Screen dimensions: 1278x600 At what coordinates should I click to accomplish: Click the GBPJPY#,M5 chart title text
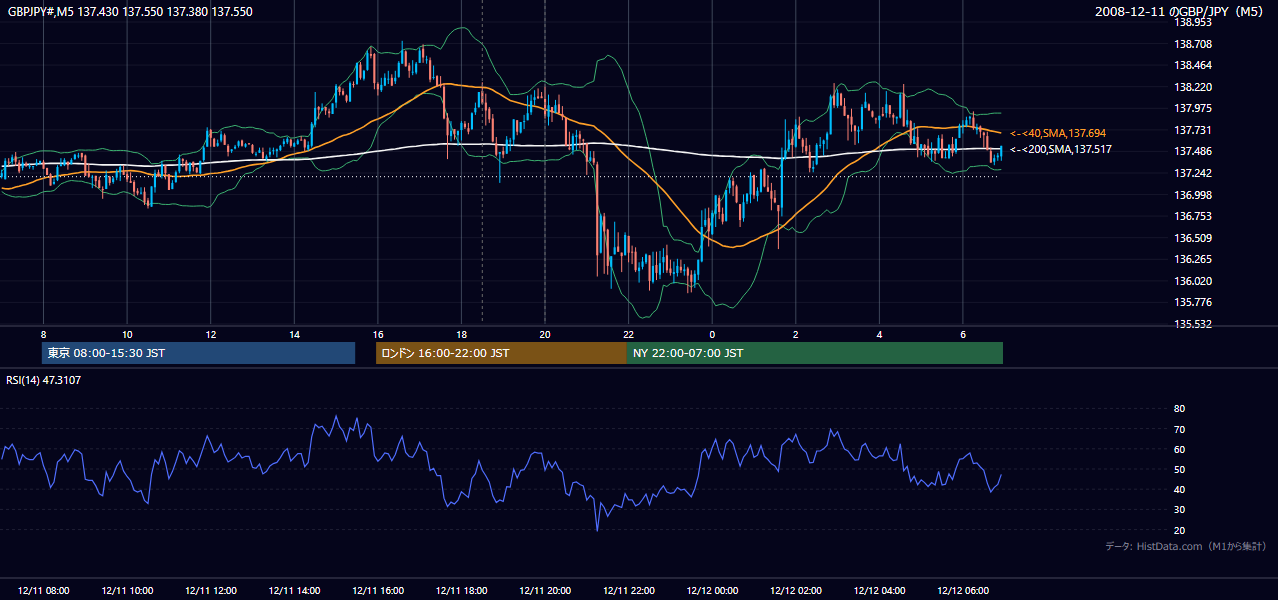(x=130, y=12)
